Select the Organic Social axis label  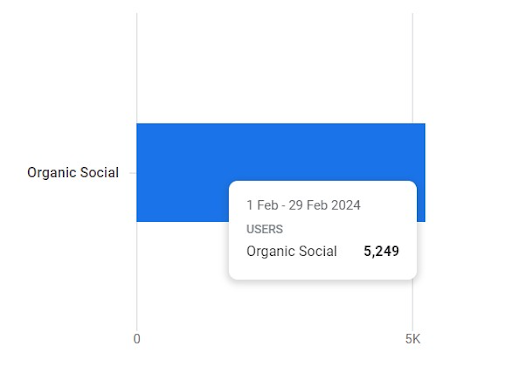coord(73,173)
